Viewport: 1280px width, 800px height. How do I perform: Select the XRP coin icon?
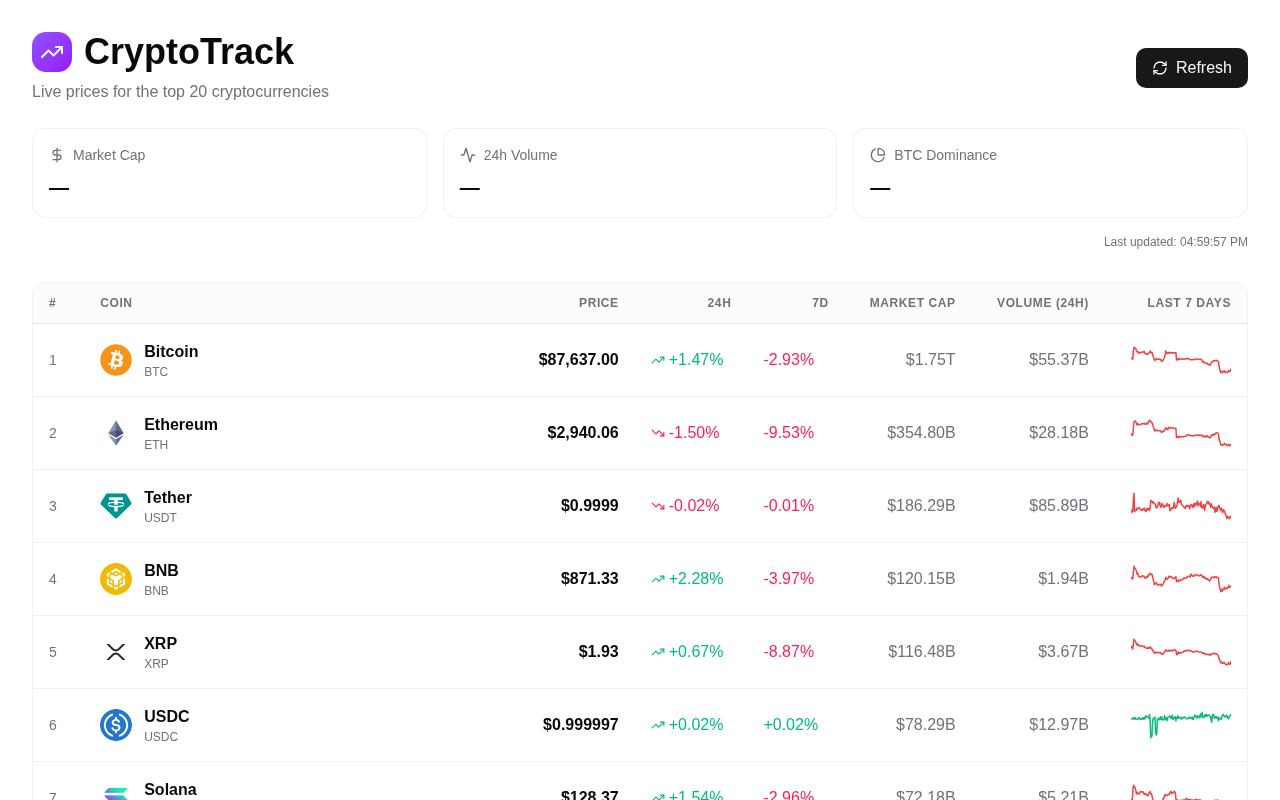(x=115, y=652)
